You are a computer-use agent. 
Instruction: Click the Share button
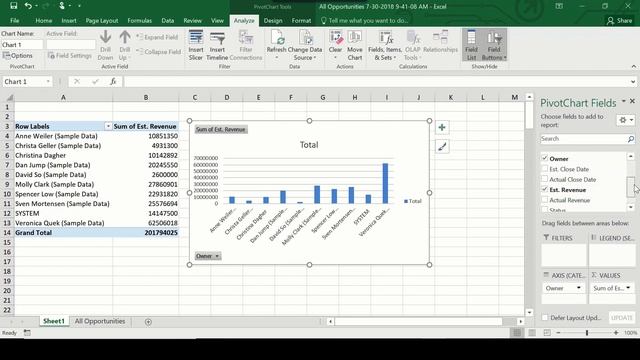[620, 20]
